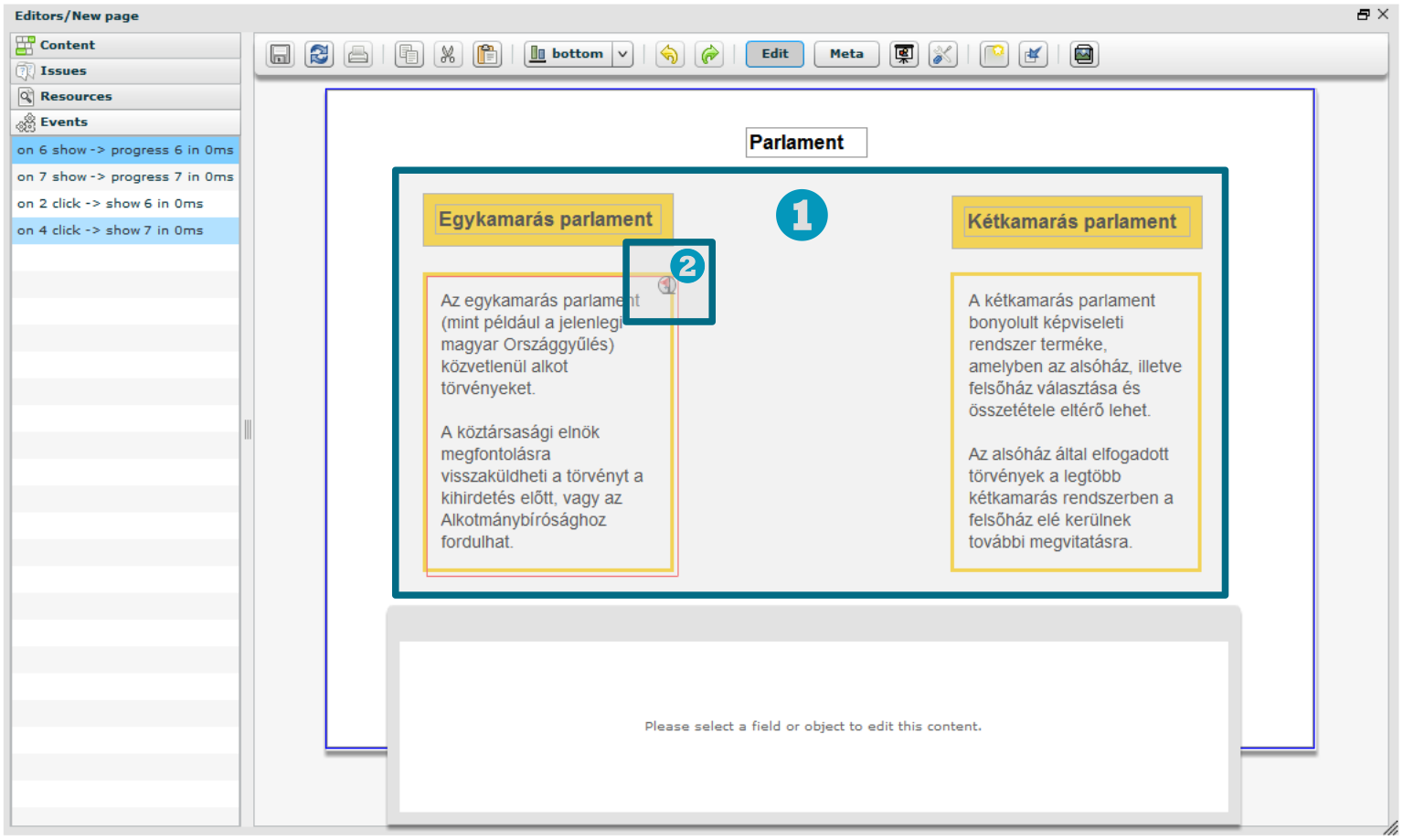
Task: Expand the Content panel
Action: 67,45
